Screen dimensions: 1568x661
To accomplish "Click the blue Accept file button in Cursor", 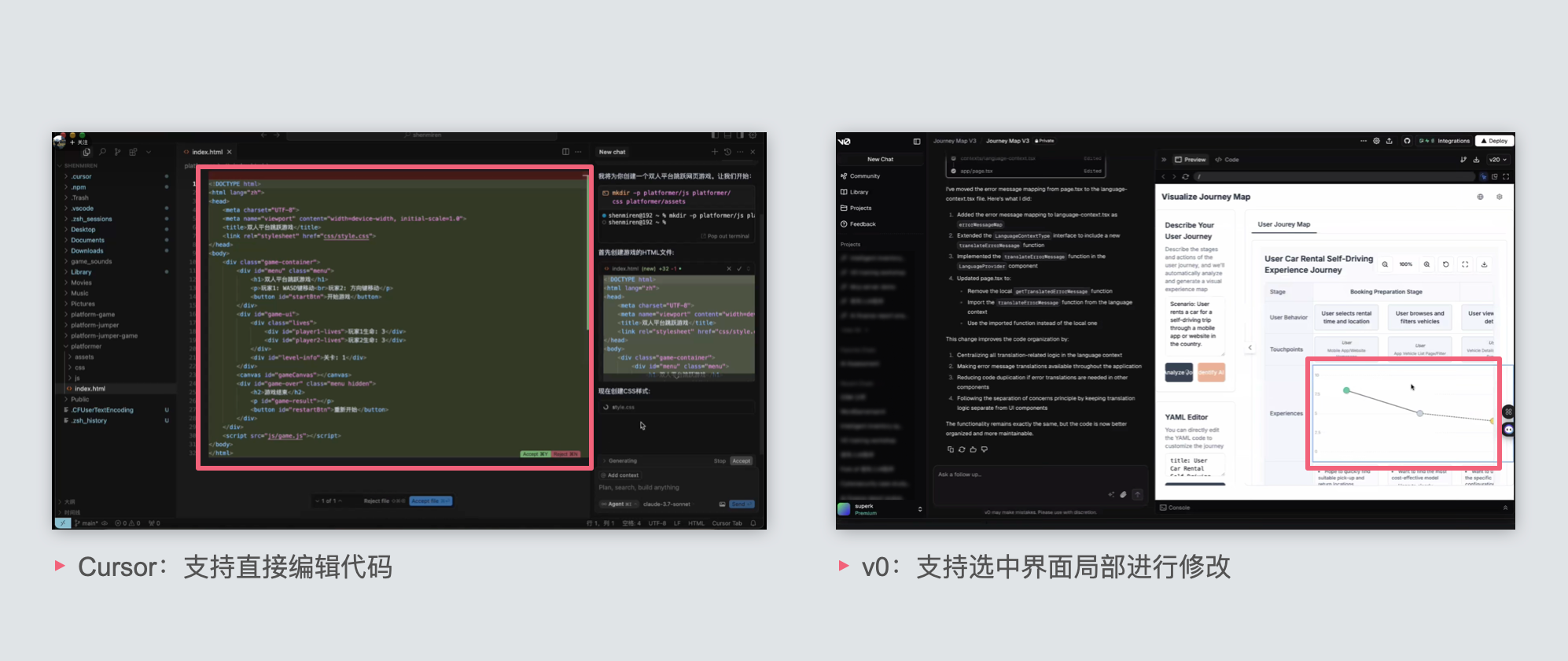I will (x=431, y=500).
